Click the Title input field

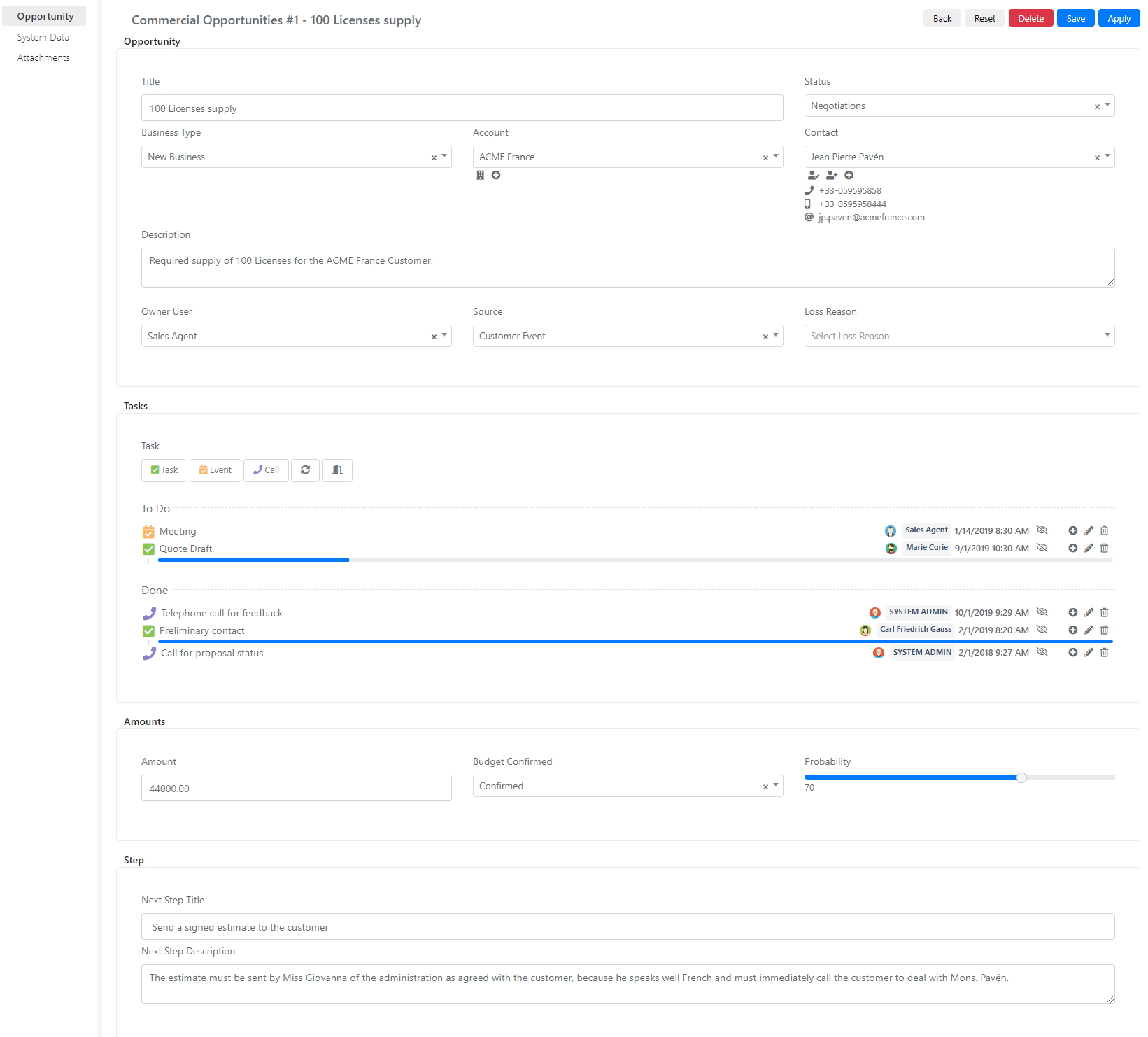[x=462, y=108]
